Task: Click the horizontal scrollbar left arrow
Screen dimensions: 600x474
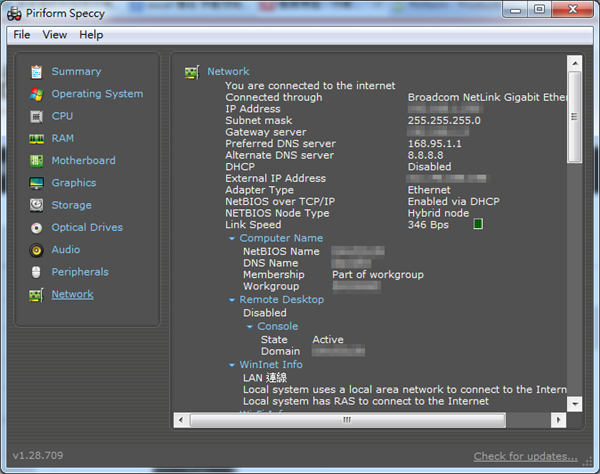Action: (181, 420)
